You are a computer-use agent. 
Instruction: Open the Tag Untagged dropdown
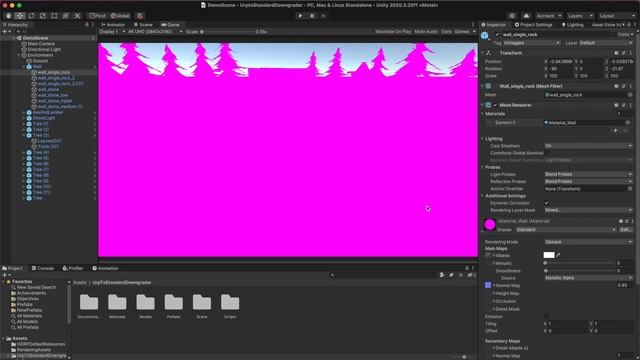point(531,43)
